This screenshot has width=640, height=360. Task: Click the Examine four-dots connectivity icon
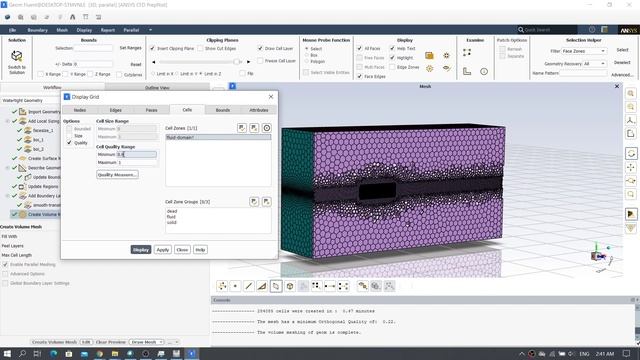467,52
